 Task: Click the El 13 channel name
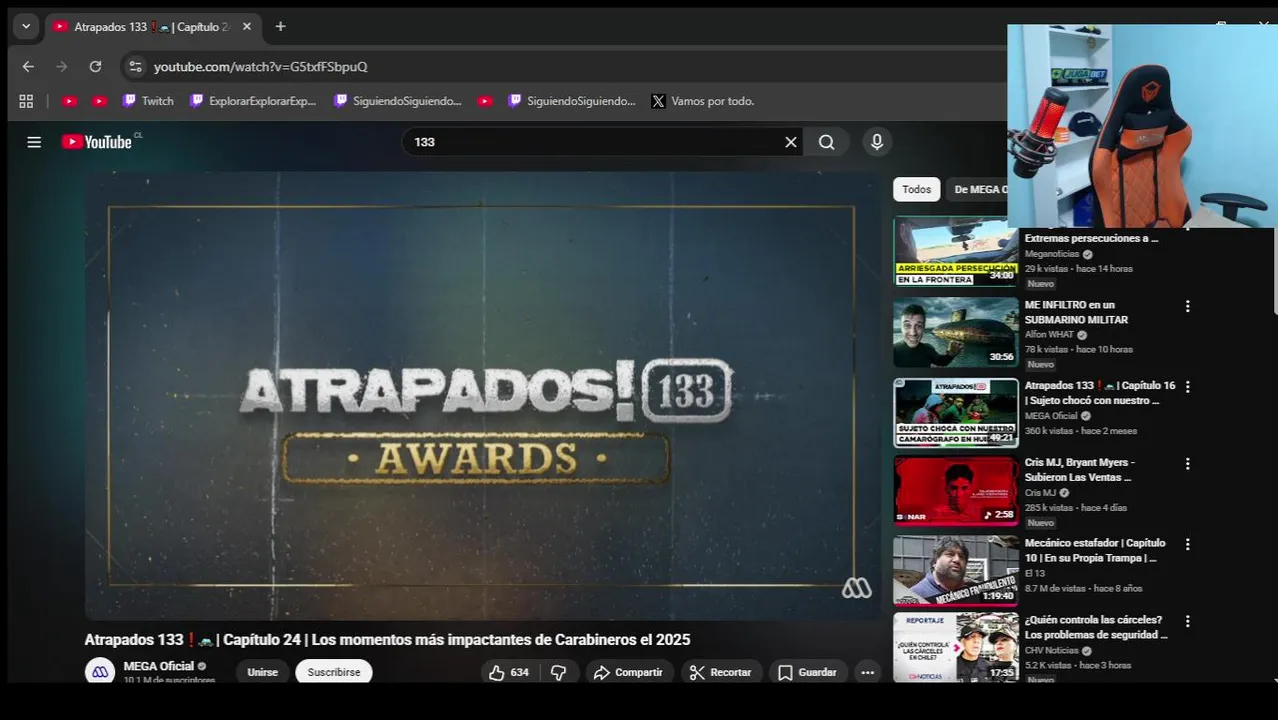tap(1034, 573)
